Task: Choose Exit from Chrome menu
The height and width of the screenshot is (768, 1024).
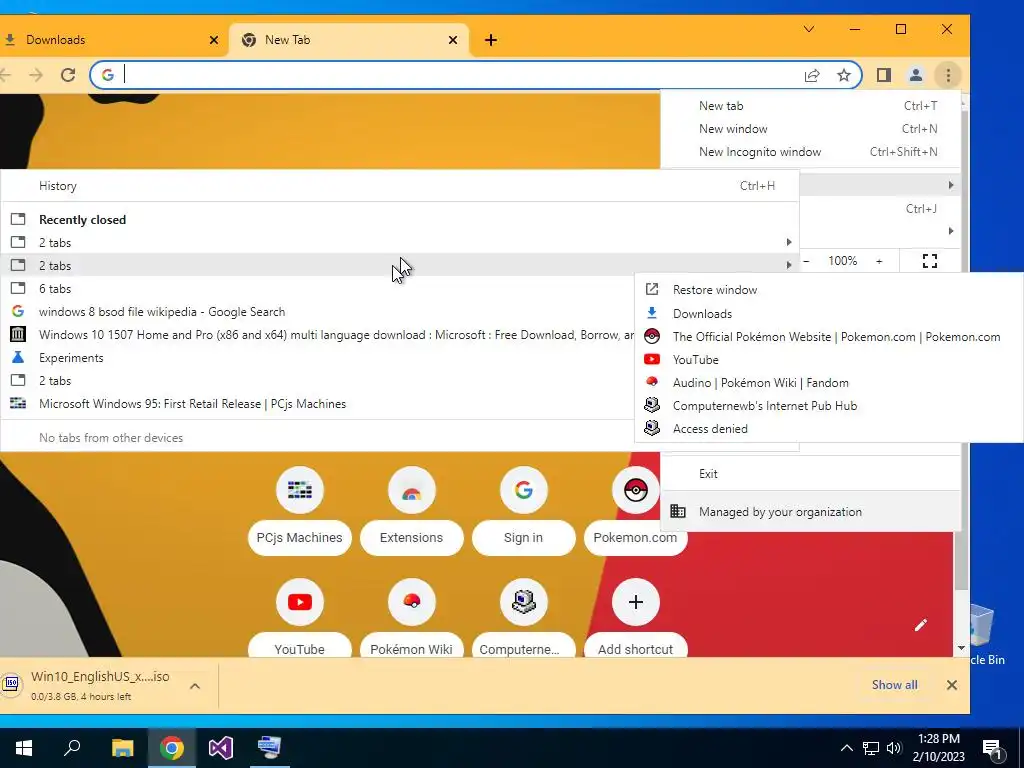Action: [810, 473]
